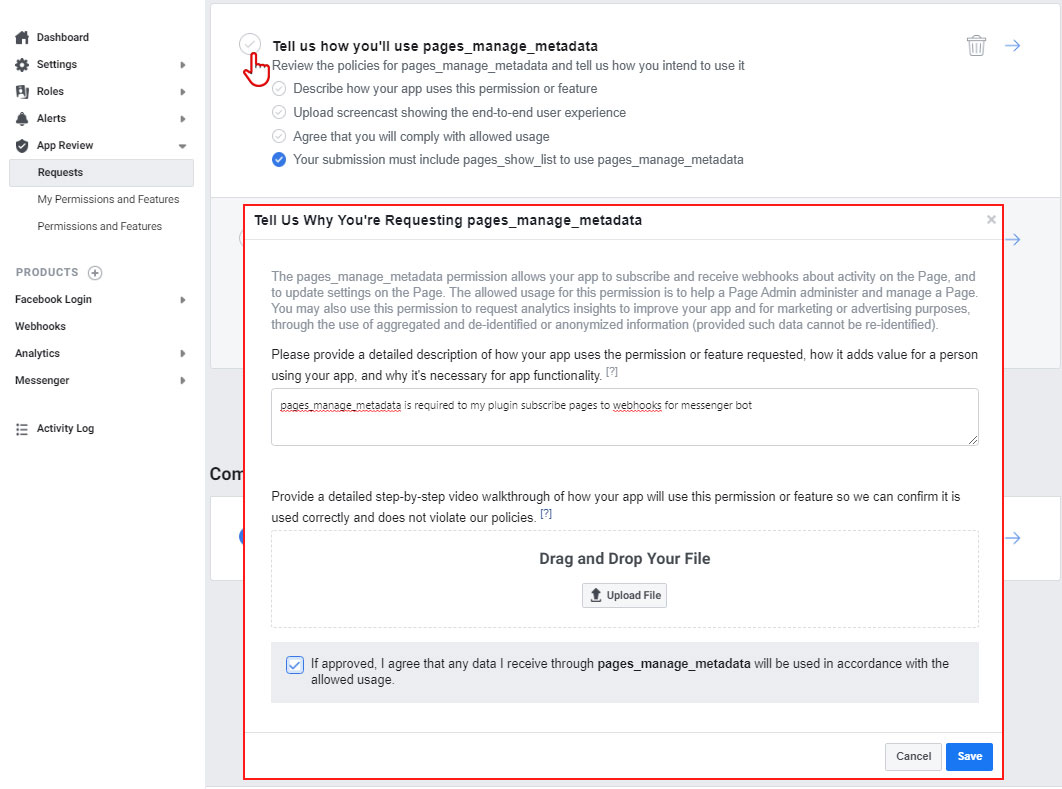Viewport: 1062px width, 789px height.
Task: Expand the Facebook Login submenu arrow
Action: pyautogui.click(x=182, y=299)
